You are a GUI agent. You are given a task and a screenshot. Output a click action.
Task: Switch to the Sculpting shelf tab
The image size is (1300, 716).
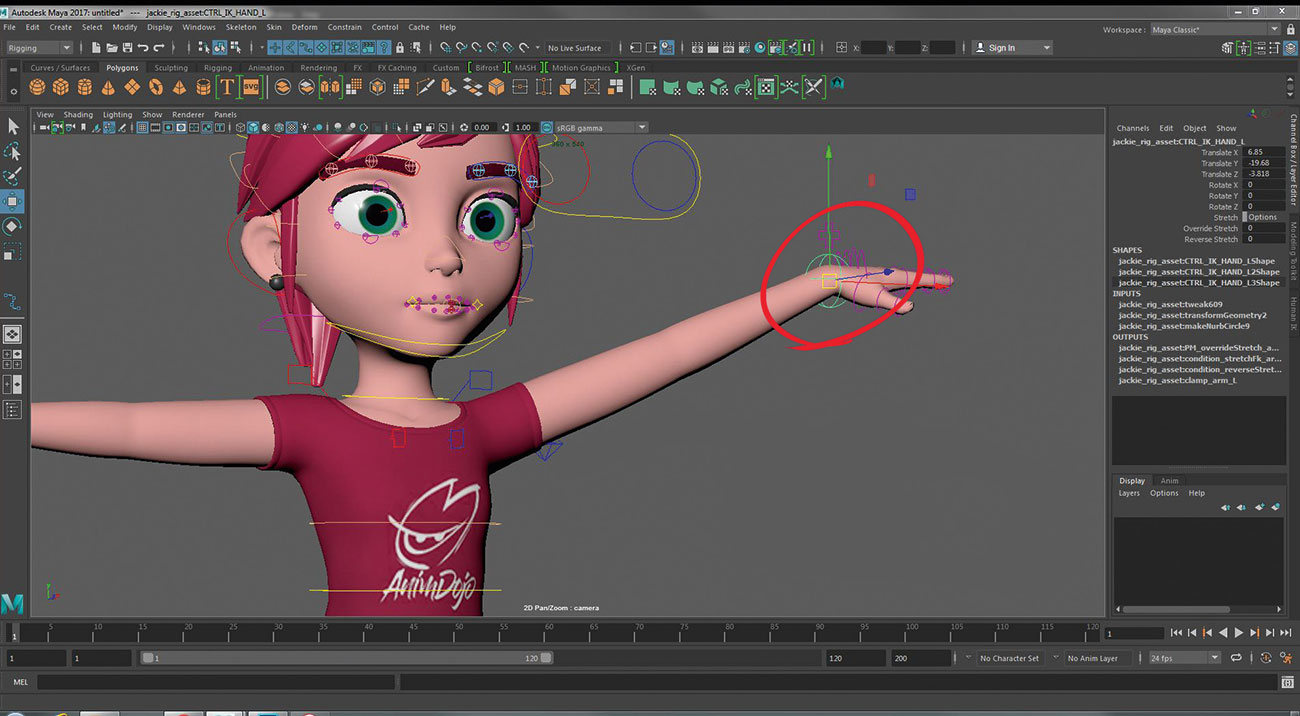171,68
